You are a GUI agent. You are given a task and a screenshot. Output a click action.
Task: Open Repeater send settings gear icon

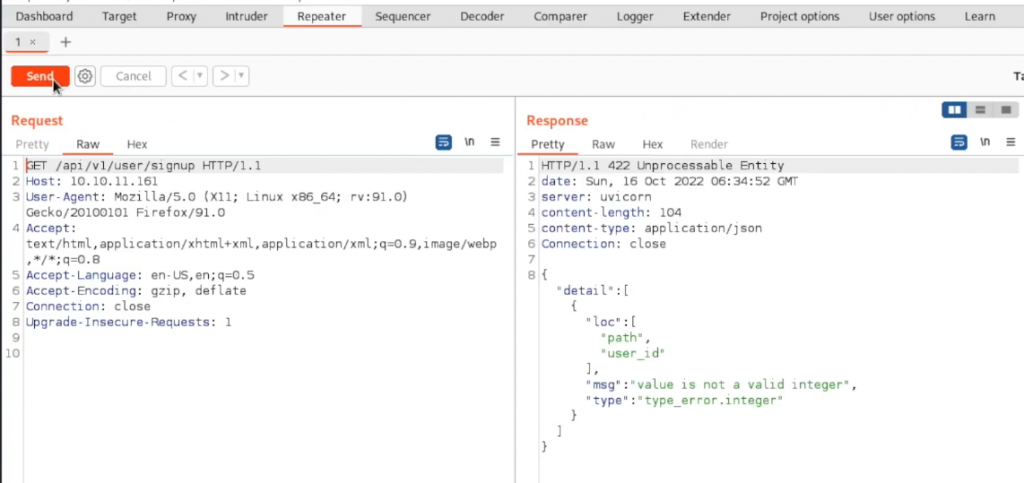[85, 76]
